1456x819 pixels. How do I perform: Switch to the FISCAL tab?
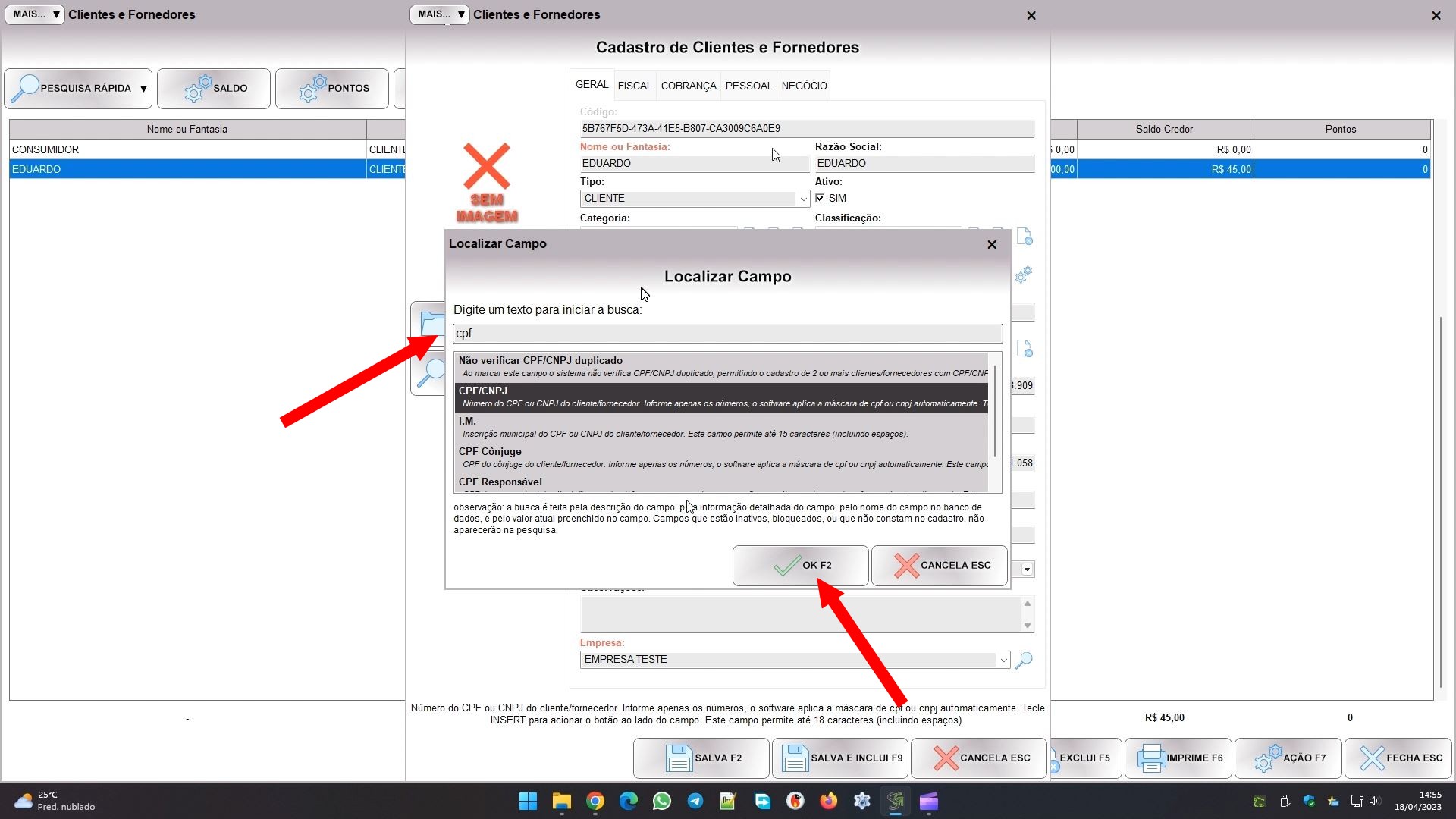634,86
